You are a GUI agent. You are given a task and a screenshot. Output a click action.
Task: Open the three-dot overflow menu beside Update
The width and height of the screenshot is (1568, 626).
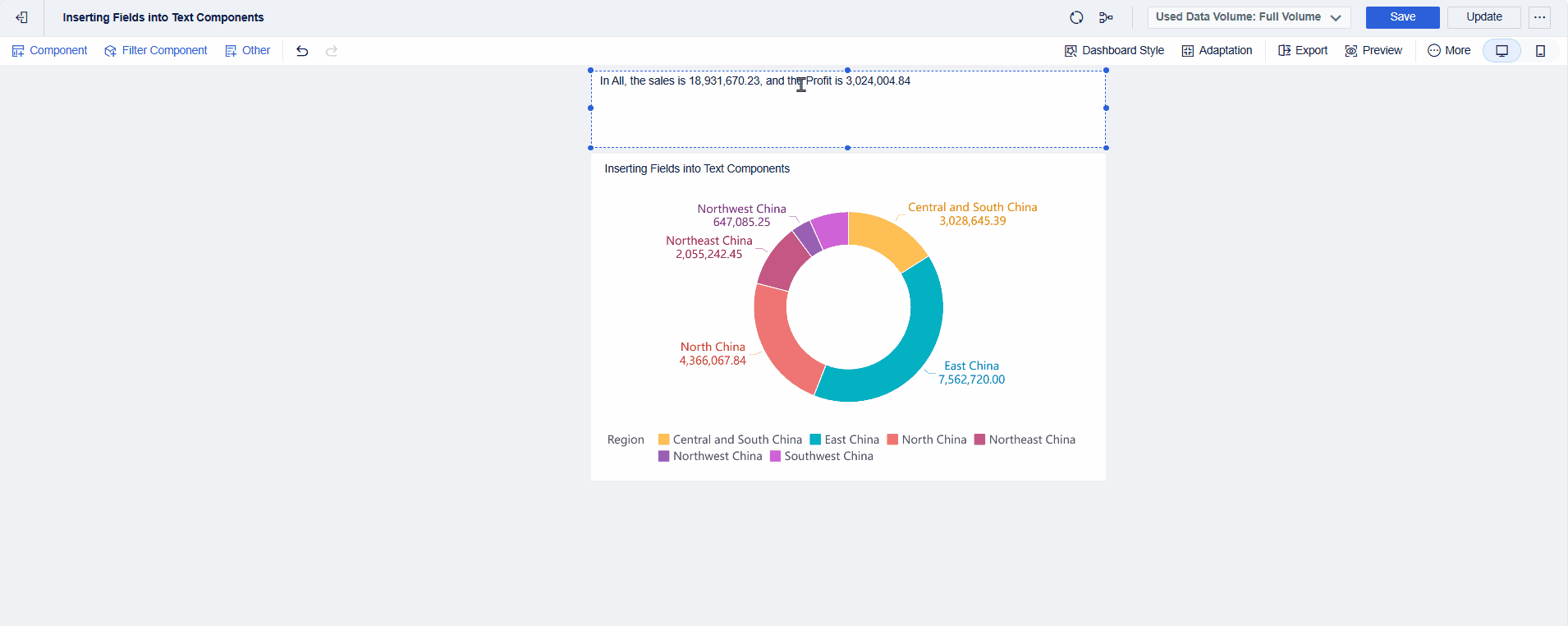pyautogui.click(x=1539, y=17)
